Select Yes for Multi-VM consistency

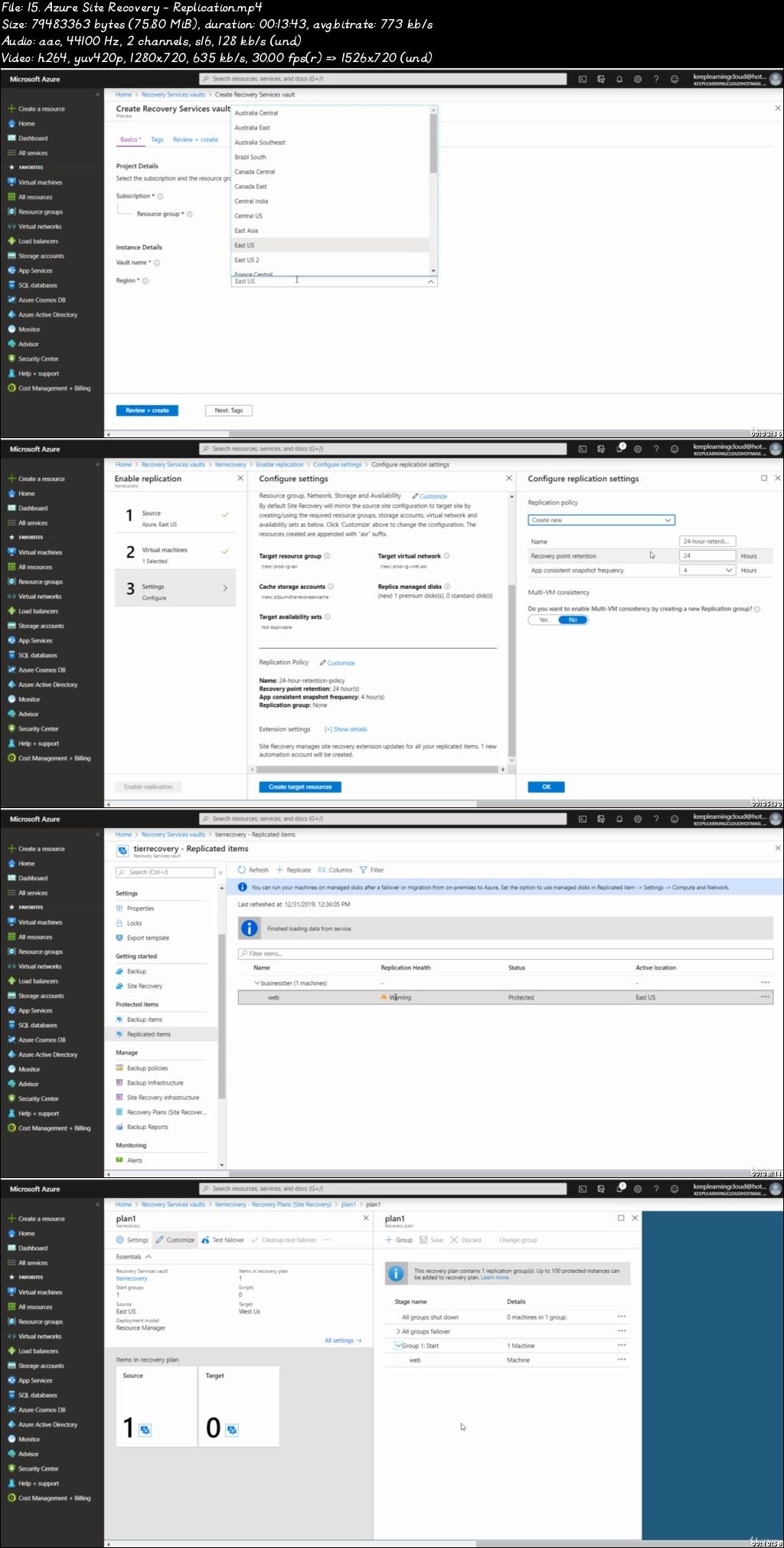point(543,620)
